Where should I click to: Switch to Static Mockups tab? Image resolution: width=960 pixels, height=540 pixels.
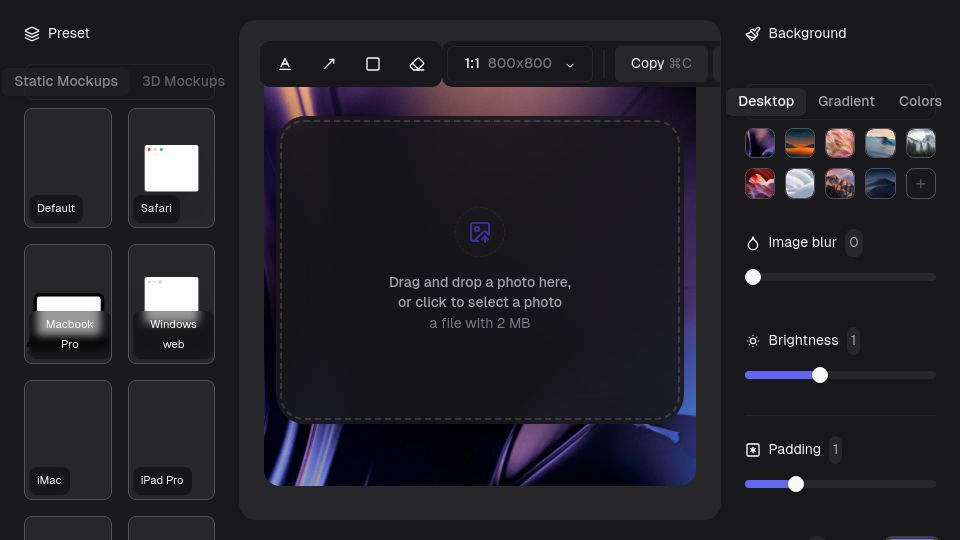point(66,81)
